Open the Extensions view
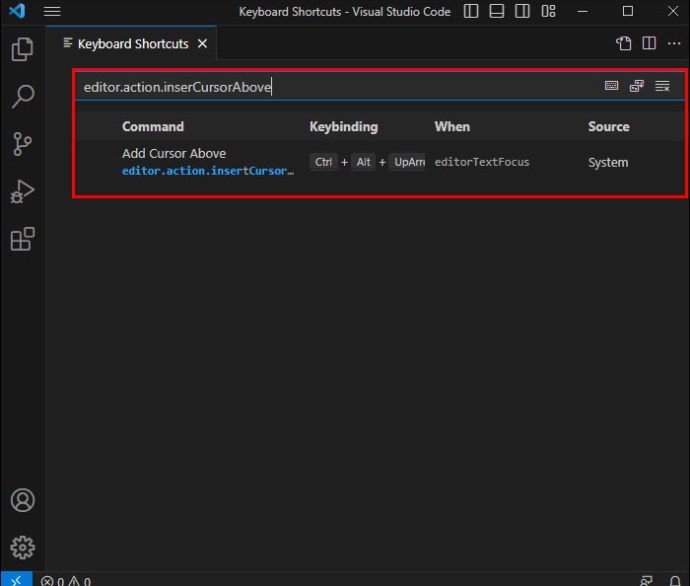The image size is (690, 586). 22,239
